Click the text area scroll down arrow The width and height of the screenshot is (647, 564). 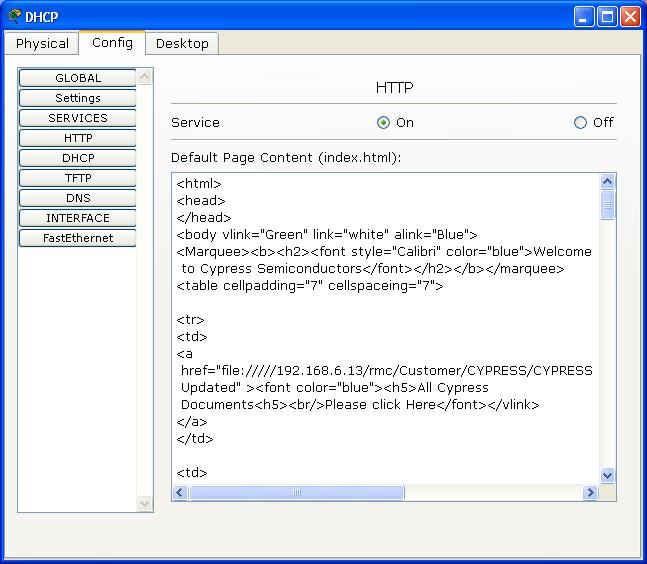[607, 476]
